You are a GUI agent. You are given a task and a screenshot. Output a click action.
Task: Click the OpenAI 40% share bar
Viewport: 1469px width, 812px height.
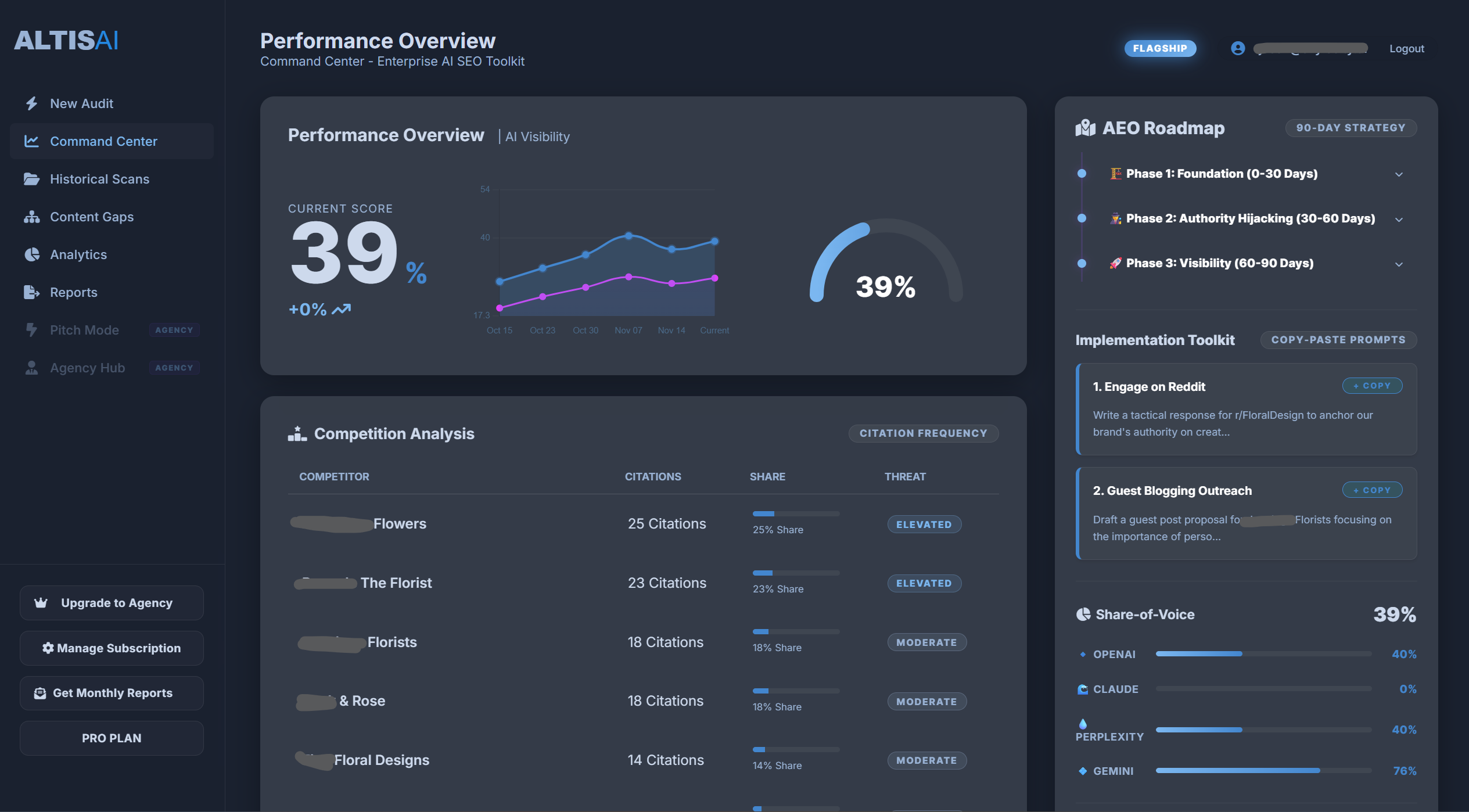[1263, 654]
